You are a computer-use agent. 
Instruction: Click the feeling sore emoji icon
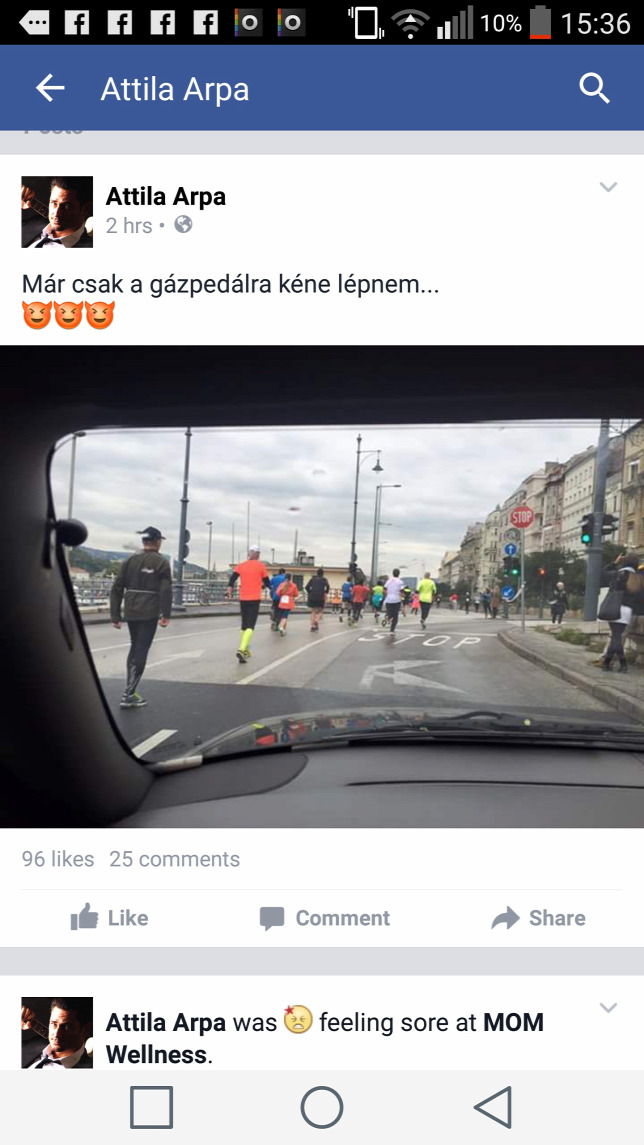tap(298, 1019)
